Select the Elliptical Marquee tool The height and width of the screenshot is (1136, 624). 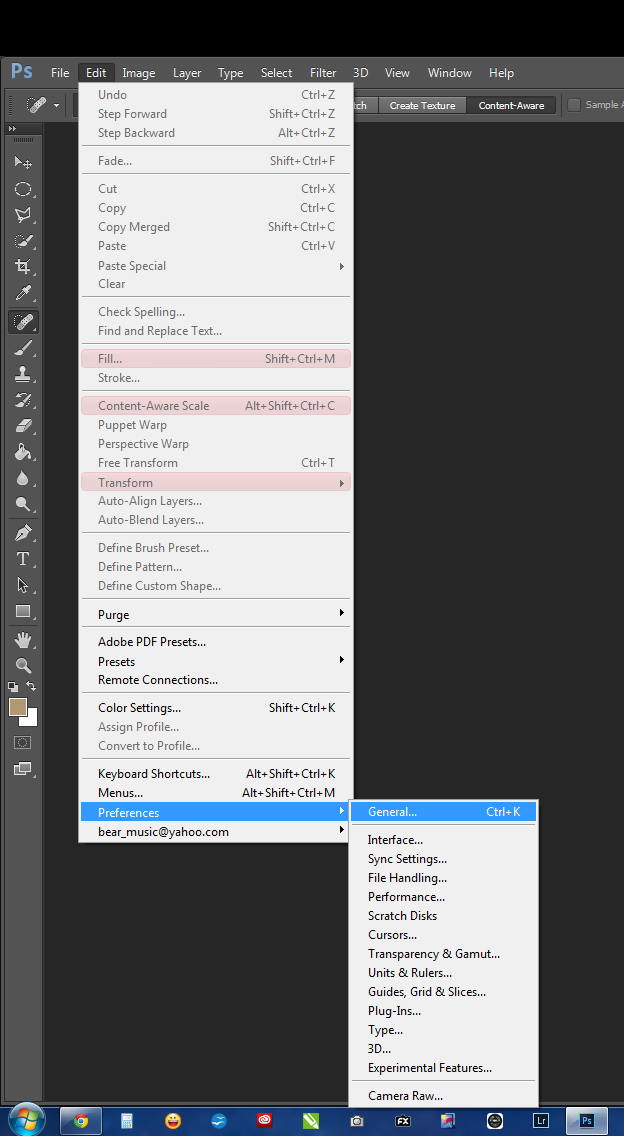23,190
